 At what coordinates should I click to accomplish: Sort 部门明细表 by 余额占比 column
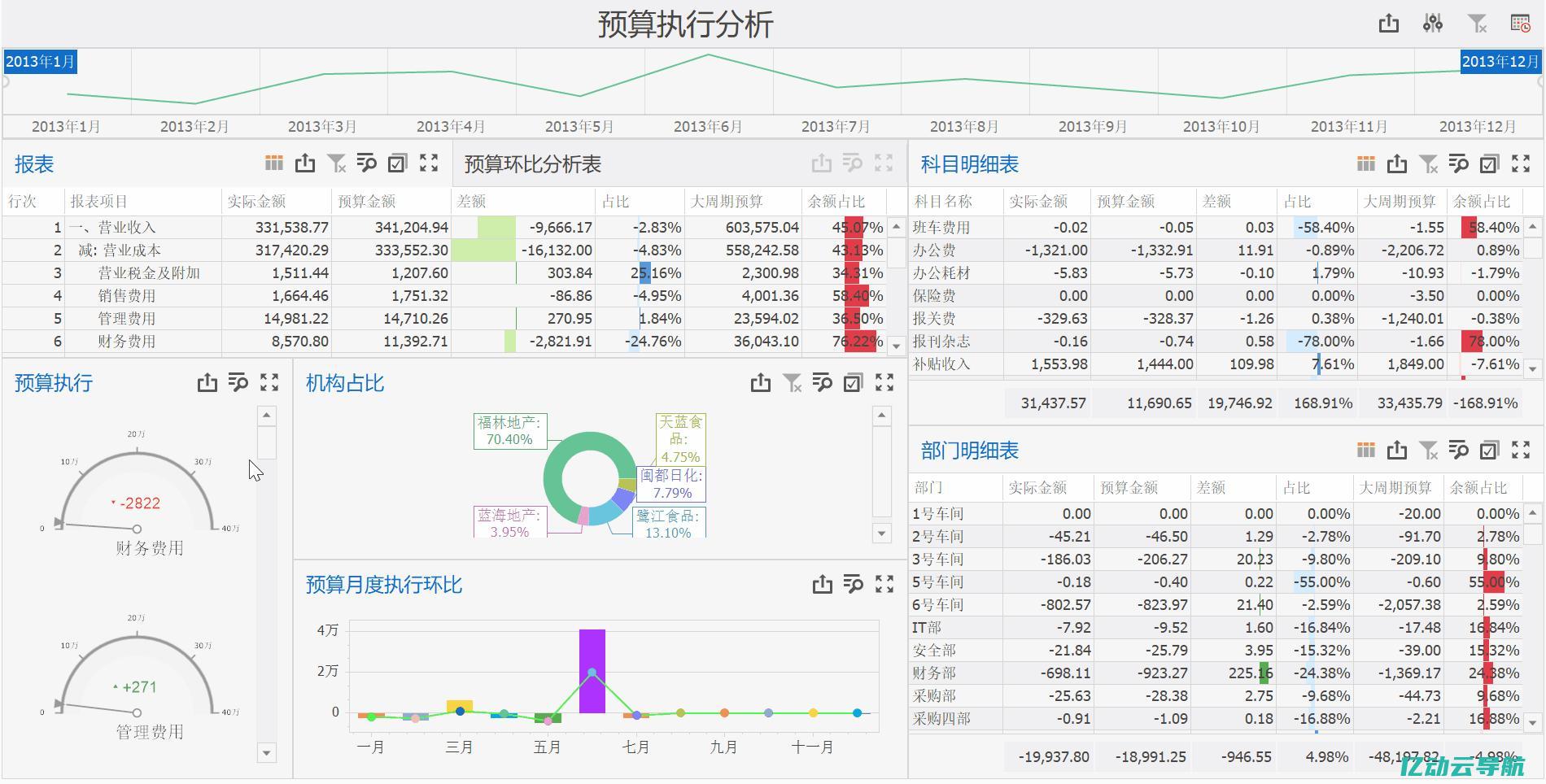pyautogui.click(x=1483, y=487)
